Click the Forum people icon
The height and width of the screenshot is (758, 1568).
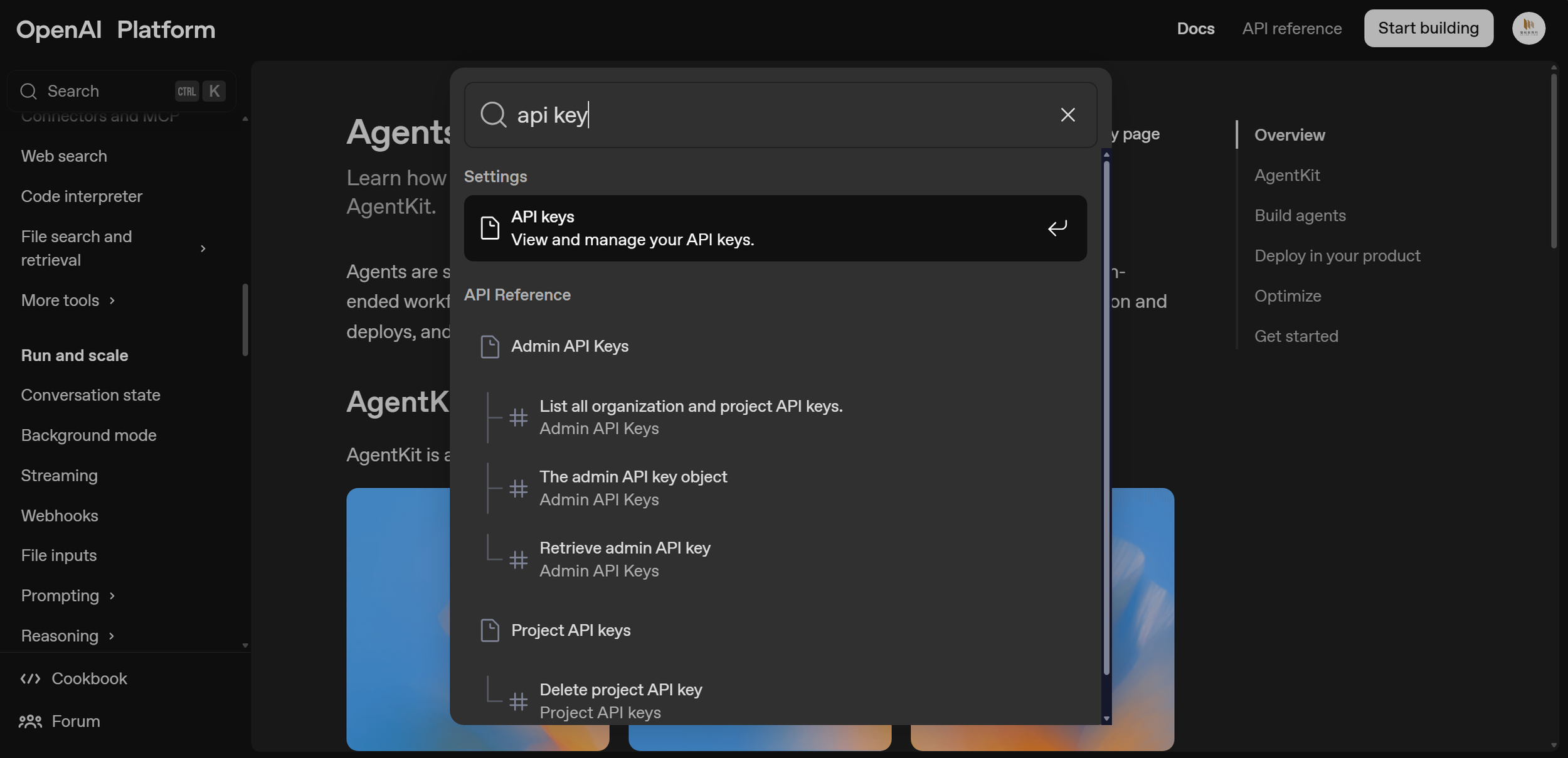point(30,722)
